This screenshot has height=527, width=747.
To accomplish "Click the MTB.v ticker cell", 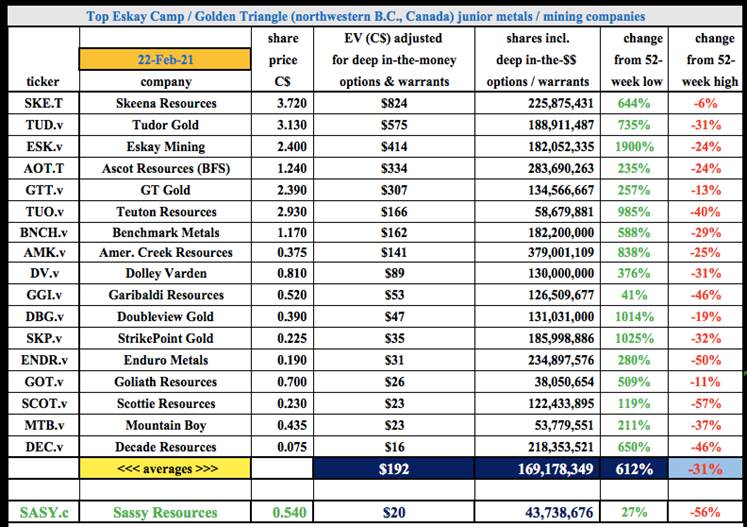I will click(43, 425).
